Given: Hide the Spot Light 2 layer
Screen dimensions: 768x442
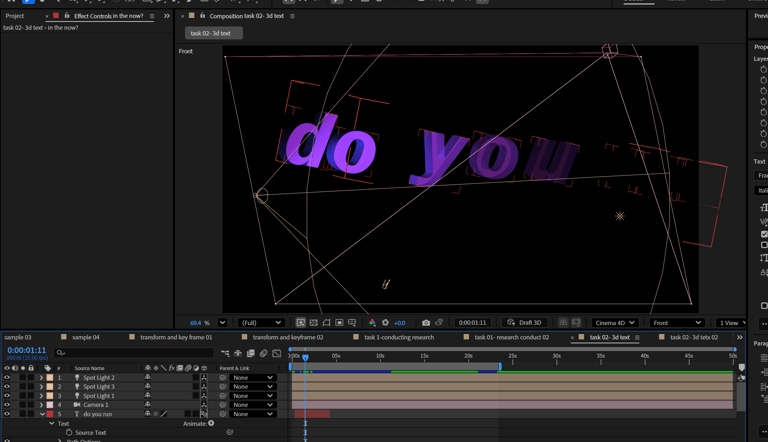Looking at the screenshot, I should [x=7, y=378].
